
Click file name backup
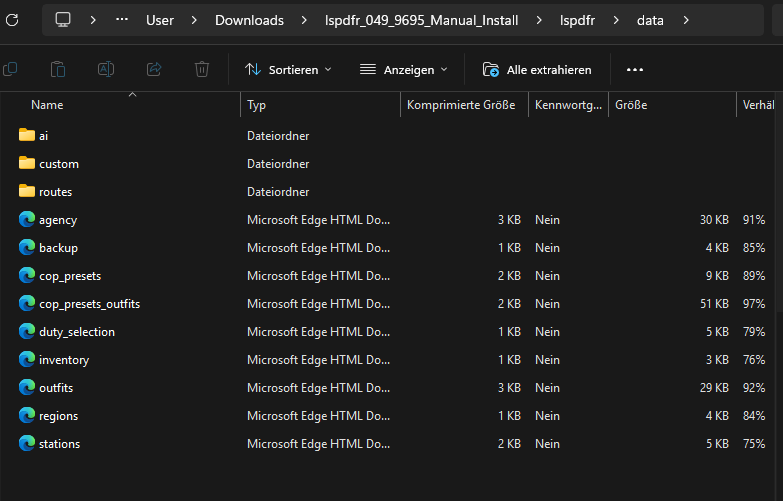point(58,248)
